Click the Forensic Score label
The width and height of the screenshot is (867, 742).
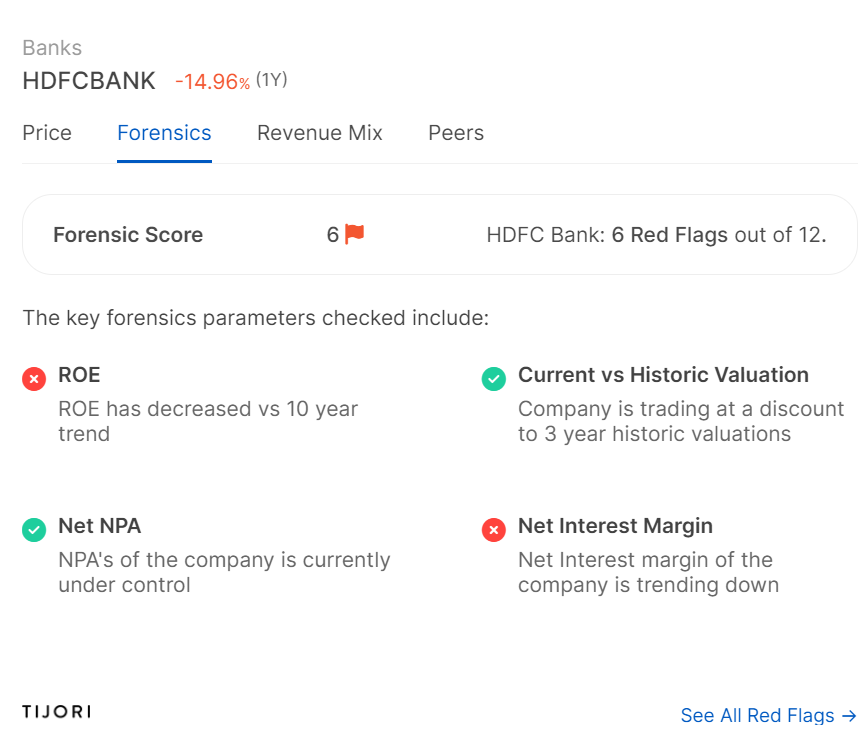[128, 234]
